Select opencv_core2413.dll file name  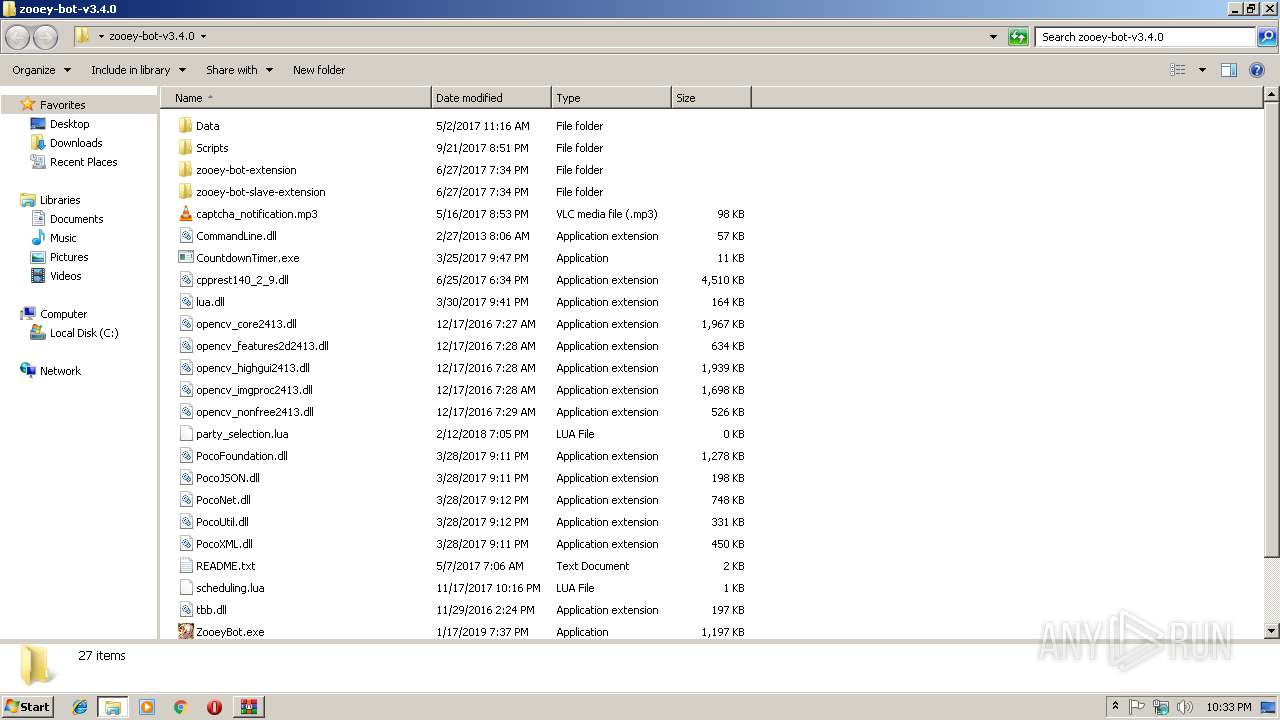(246, 324)
